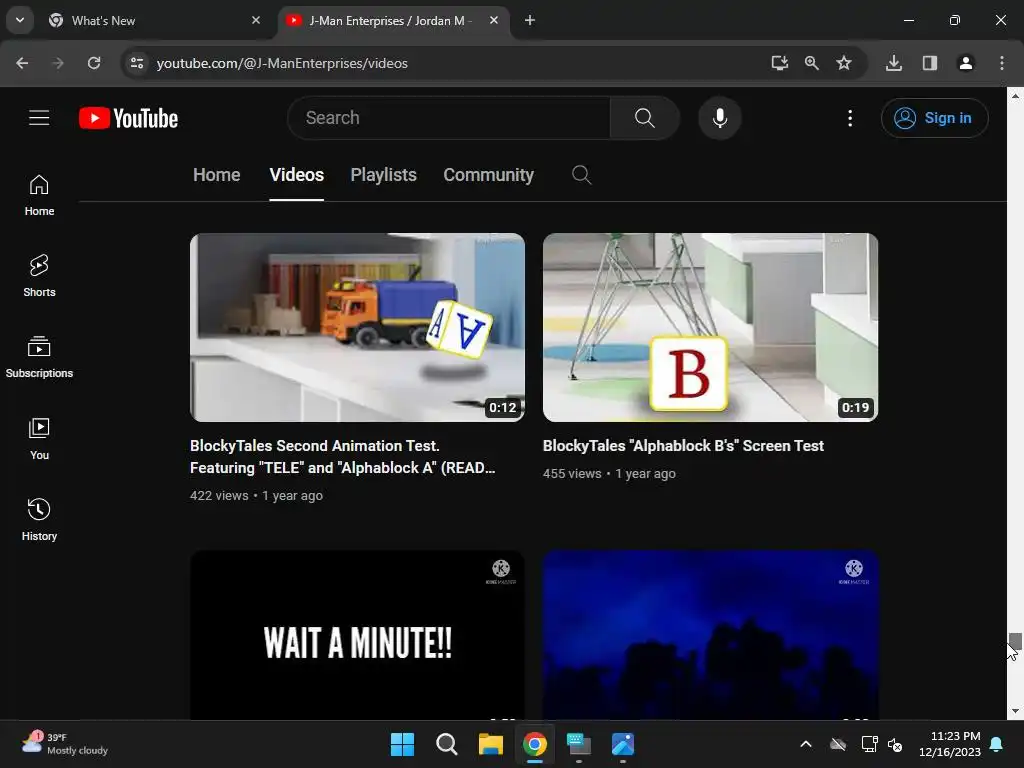Bookmark this page with the star icon
This screenshot has width=1024, height=768.
[x=844, y=63]
